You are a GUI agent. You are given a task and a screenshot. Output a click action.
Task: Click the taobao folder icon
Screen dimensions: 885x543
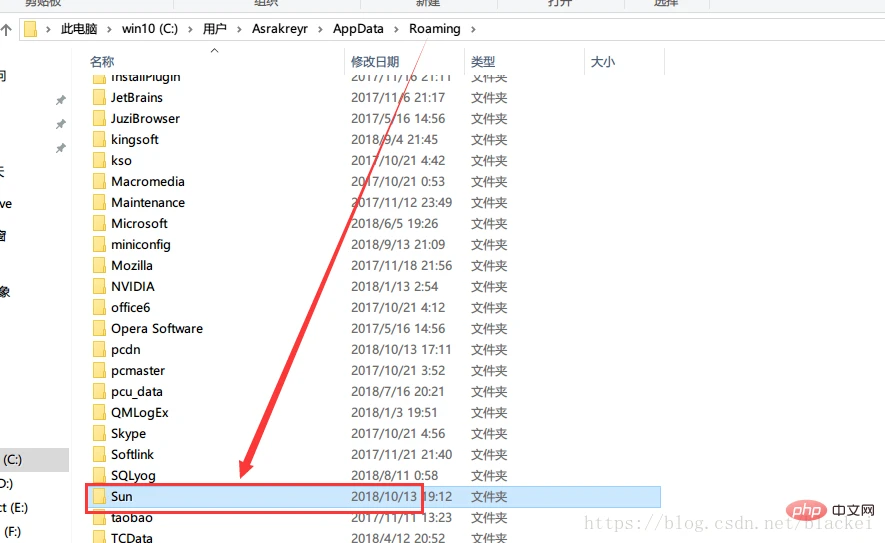pyautogui.click(x=99, y=517)
